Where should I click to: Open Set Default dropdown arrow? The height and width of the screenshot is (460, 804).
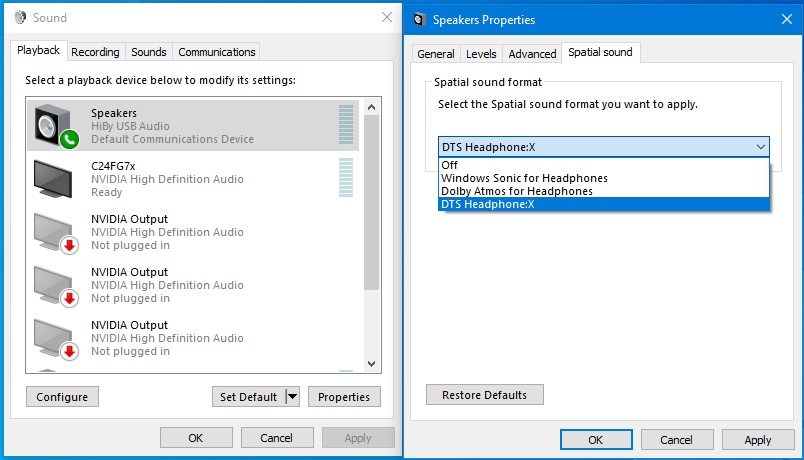[293, 396]
